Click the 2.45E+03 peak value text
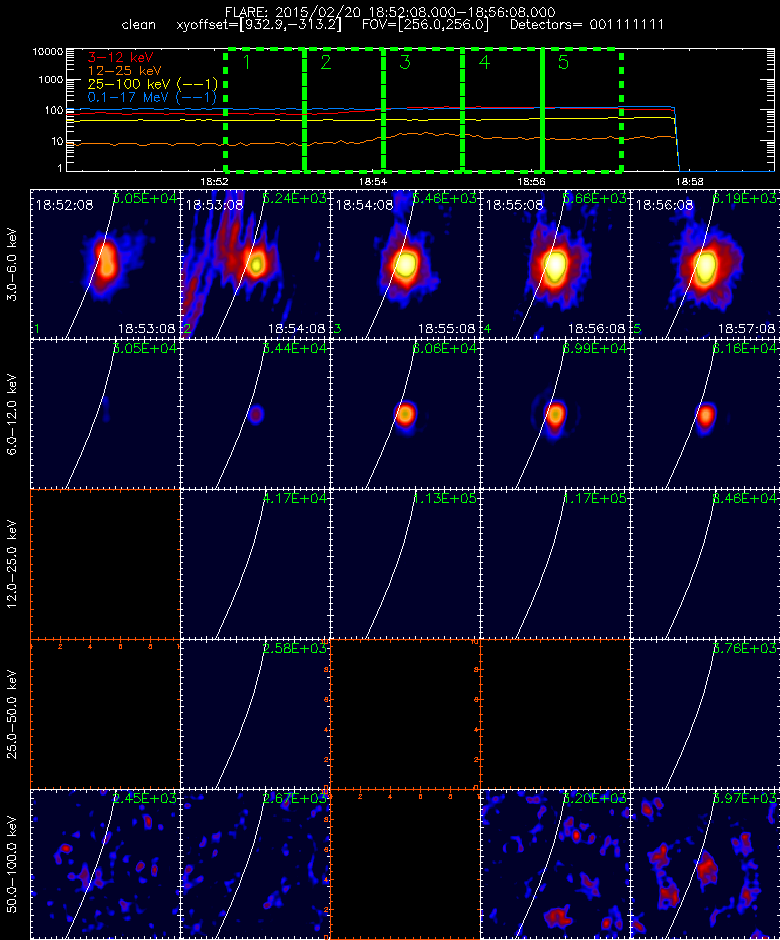 [144, 799]
